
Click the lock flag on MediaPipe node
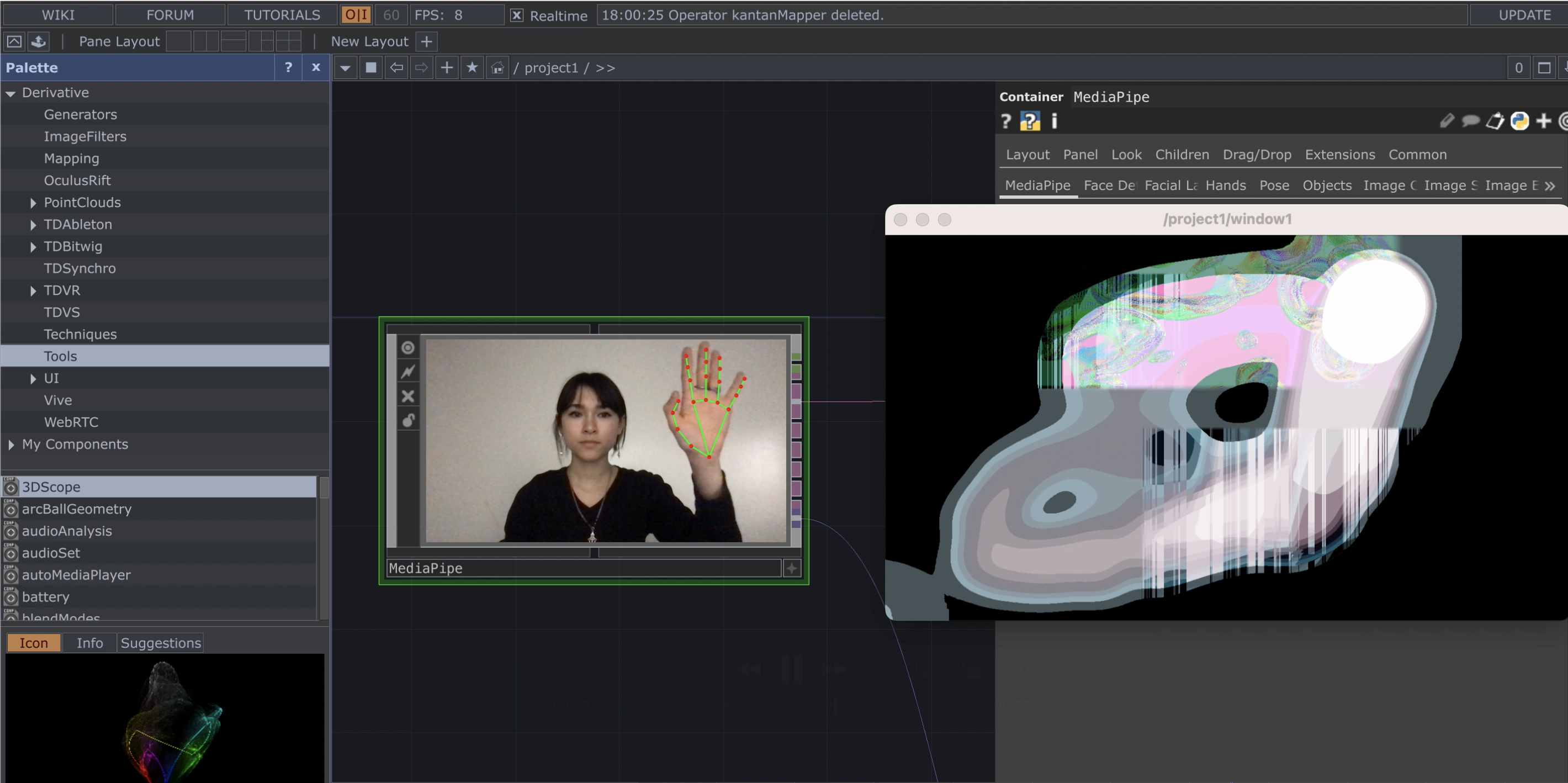(408, 421)
